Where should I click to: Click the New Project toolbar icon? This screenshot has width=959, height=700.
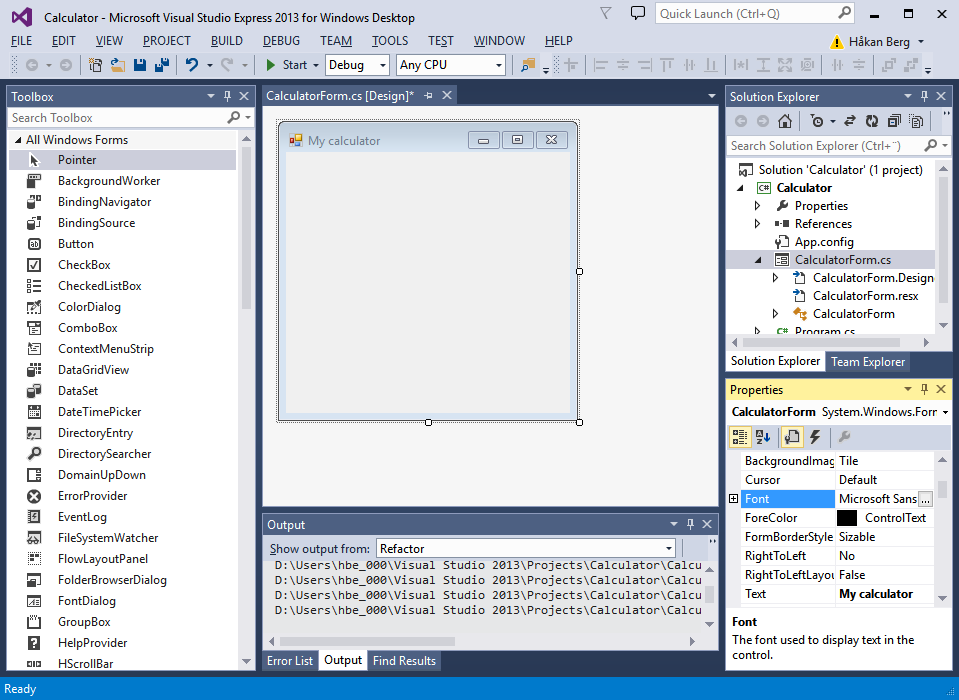click(95, 65)
